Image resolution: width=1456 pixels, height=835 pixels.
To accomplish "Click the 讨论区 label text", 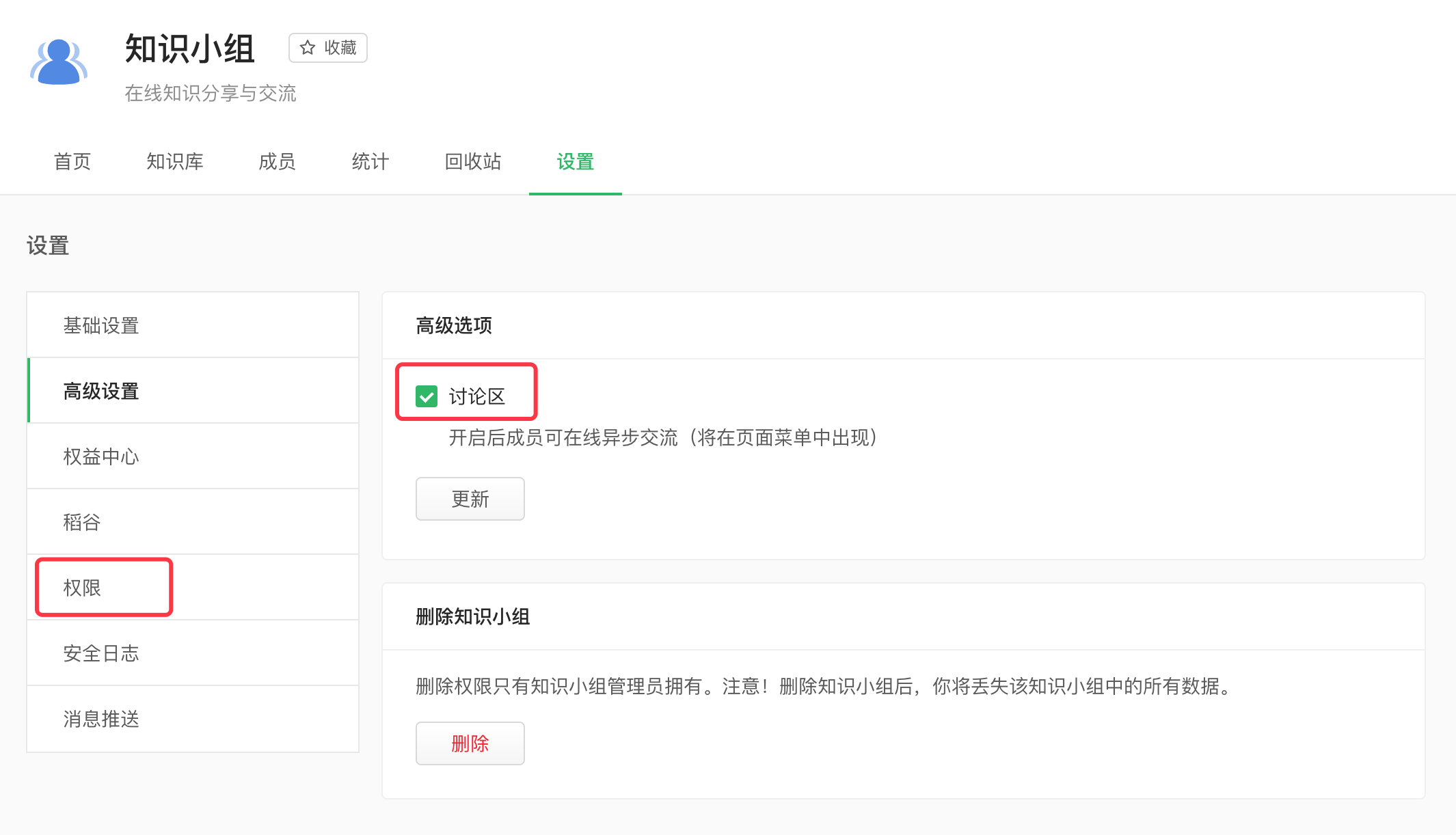I will (476, 396).
